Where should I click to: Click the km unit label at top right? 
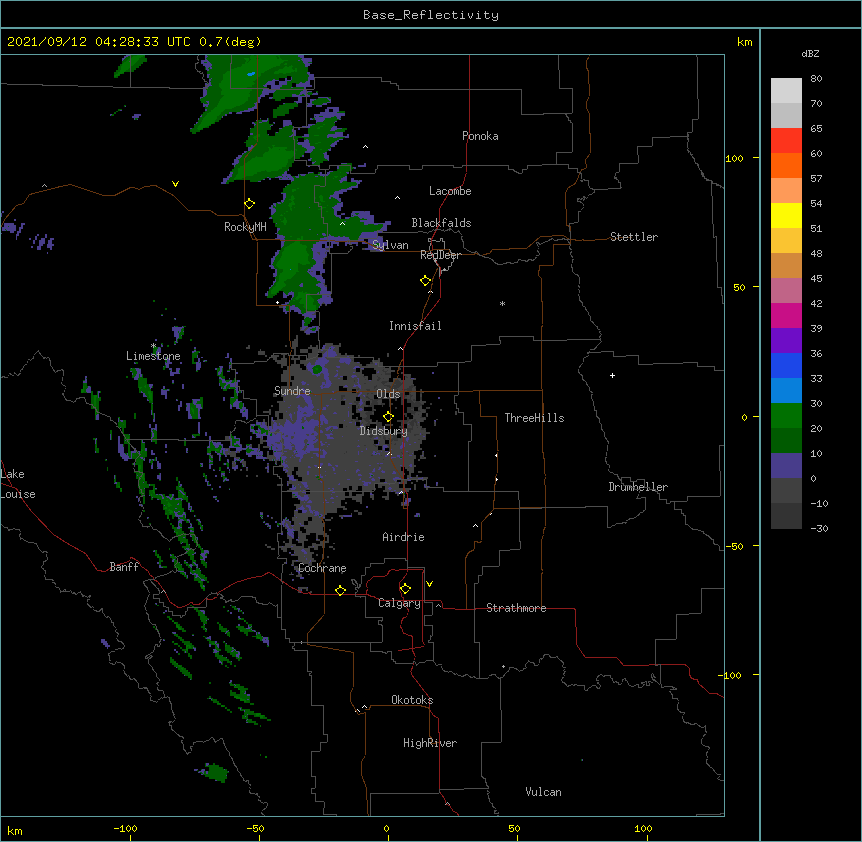click(744, 42)
